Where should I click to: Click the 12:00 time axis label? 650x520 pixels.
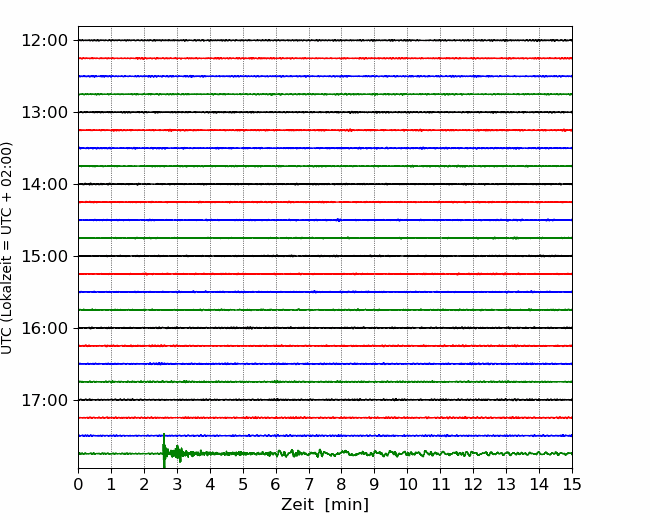44,41
